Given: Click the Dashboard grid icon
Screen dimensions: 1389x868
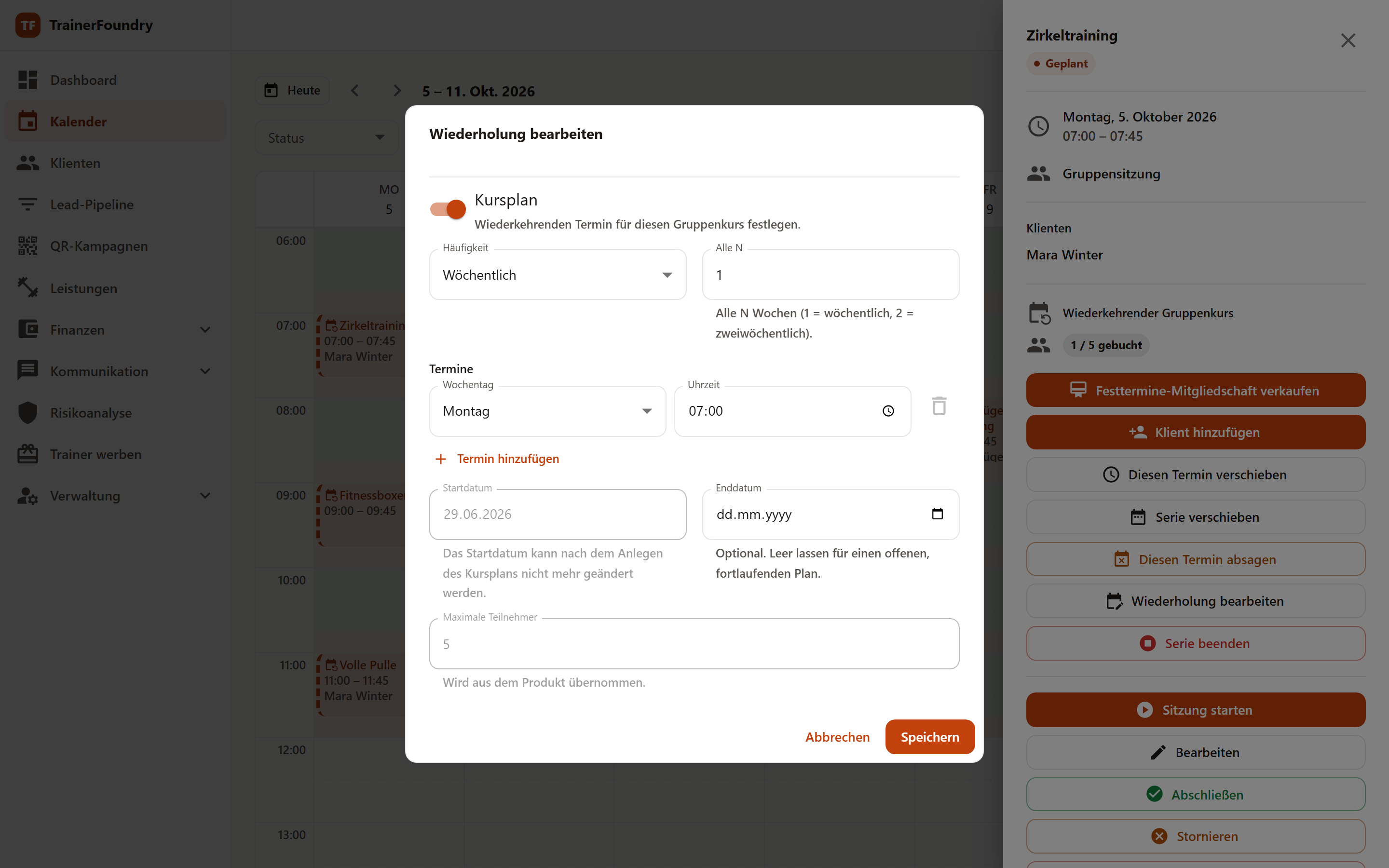Looking at the screenshot, I should [27, 80].
